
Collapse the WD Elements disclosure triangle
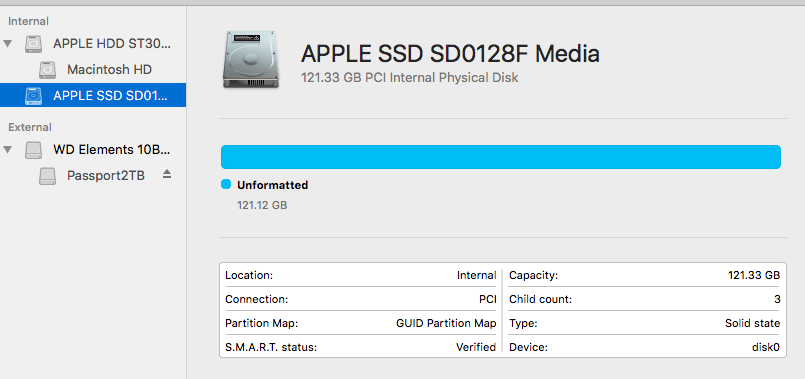point(7,150)
